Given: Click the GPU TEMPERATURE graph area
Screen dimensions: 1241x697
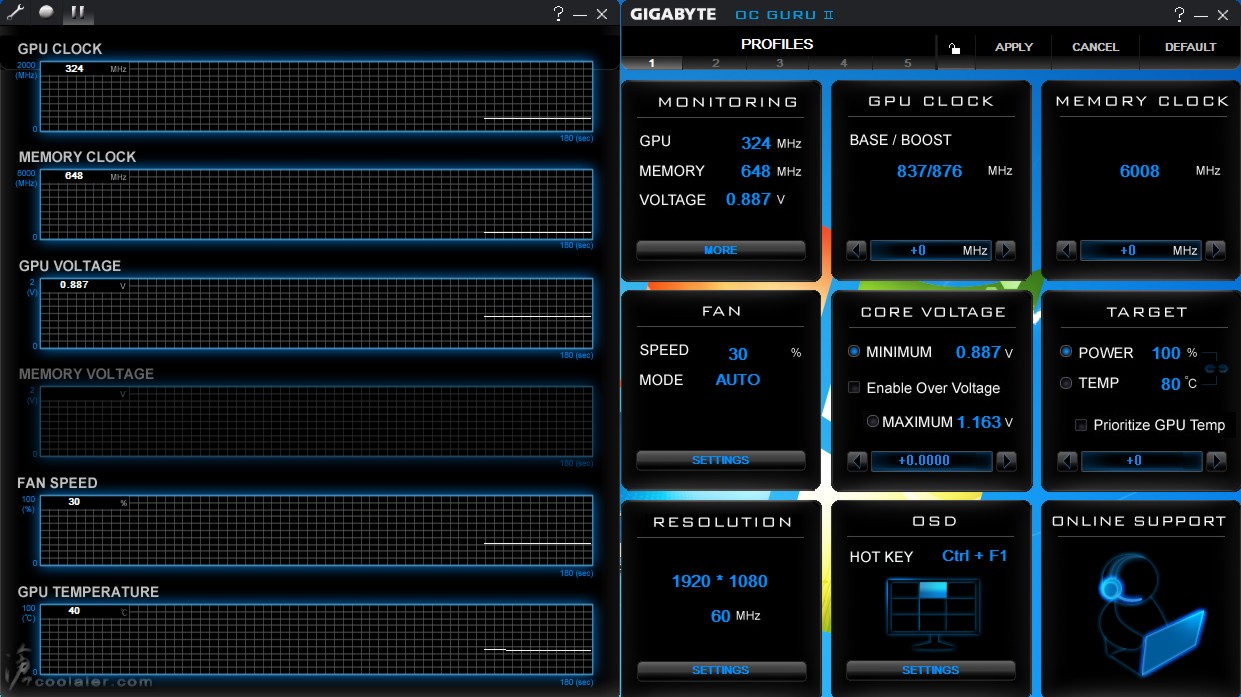Looking at the screenshot, I should pos(316,639).
